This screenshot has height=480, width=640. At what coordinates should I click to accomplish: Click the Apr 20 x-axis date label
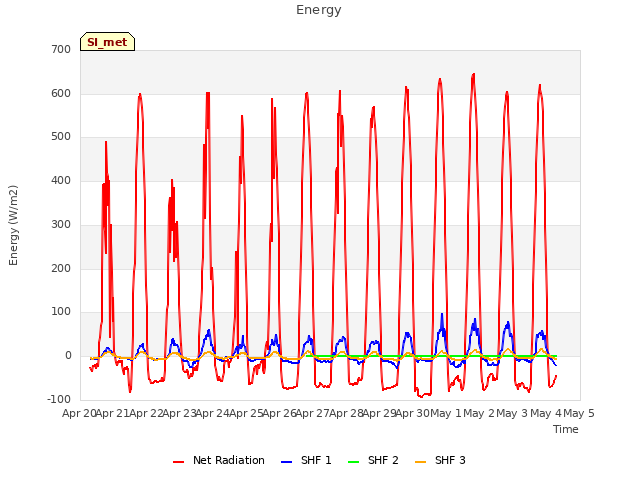pos(79,413)
